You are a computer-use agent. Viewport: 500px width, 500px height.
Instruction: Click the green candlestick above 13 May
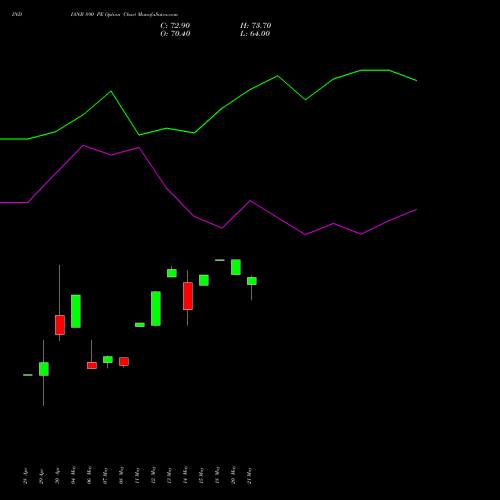(x=172, y=273)
